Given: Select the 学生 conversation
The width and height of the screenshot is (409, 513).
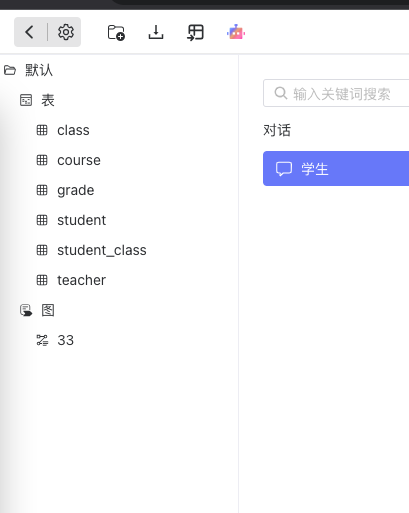Looking at the screenshot, I should 336,169.
